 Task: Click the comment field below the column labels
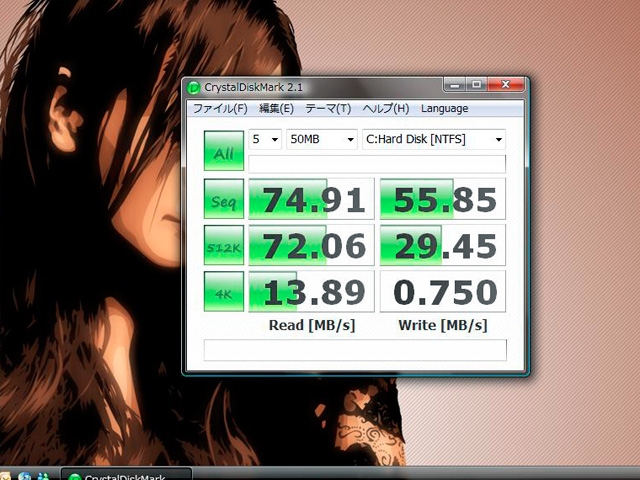pyautogui.click(x=355, y=350)
